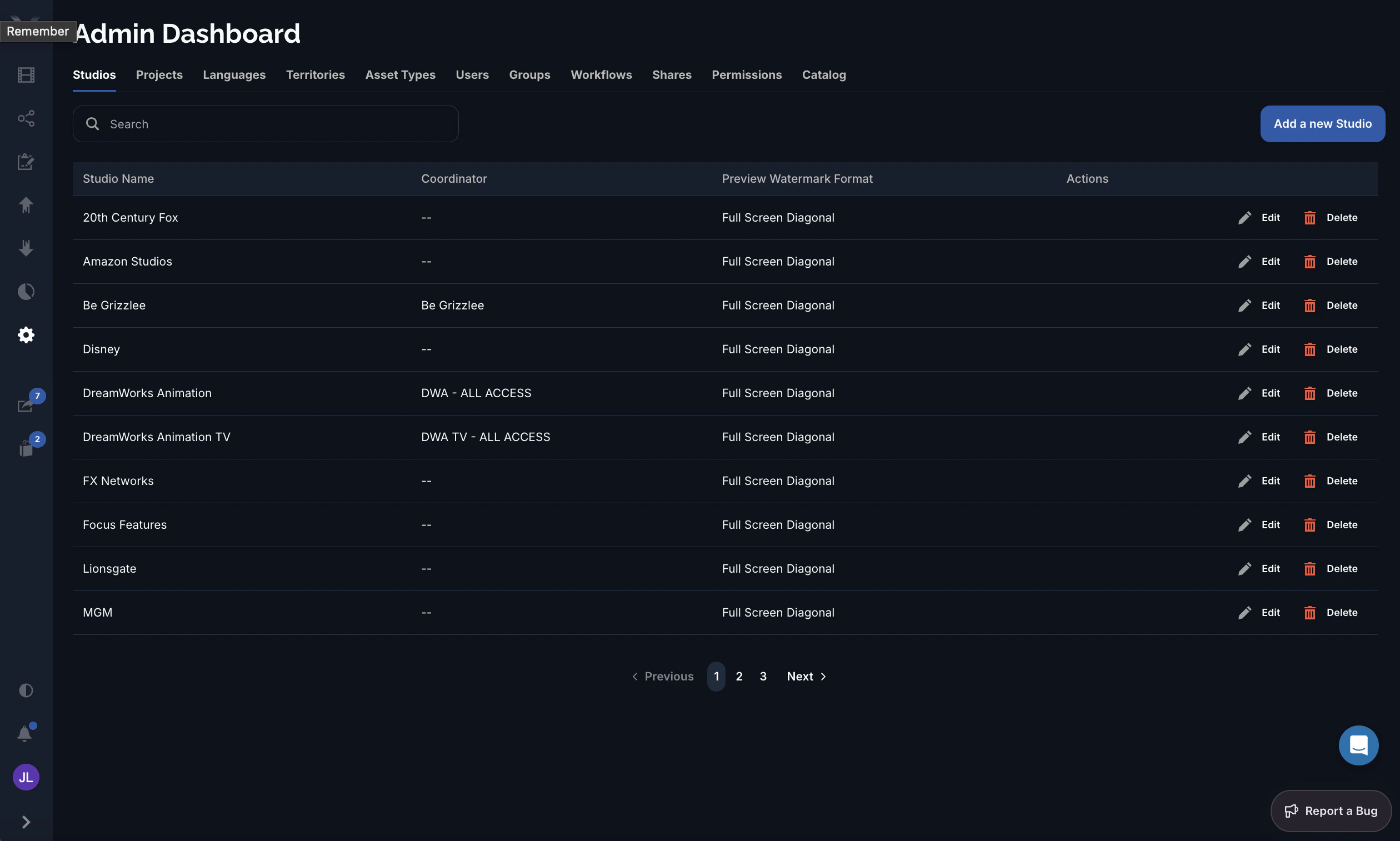The image size is (1400, 841).
Task: Click the Studio Name column header
Action: [x=118, y=178]
